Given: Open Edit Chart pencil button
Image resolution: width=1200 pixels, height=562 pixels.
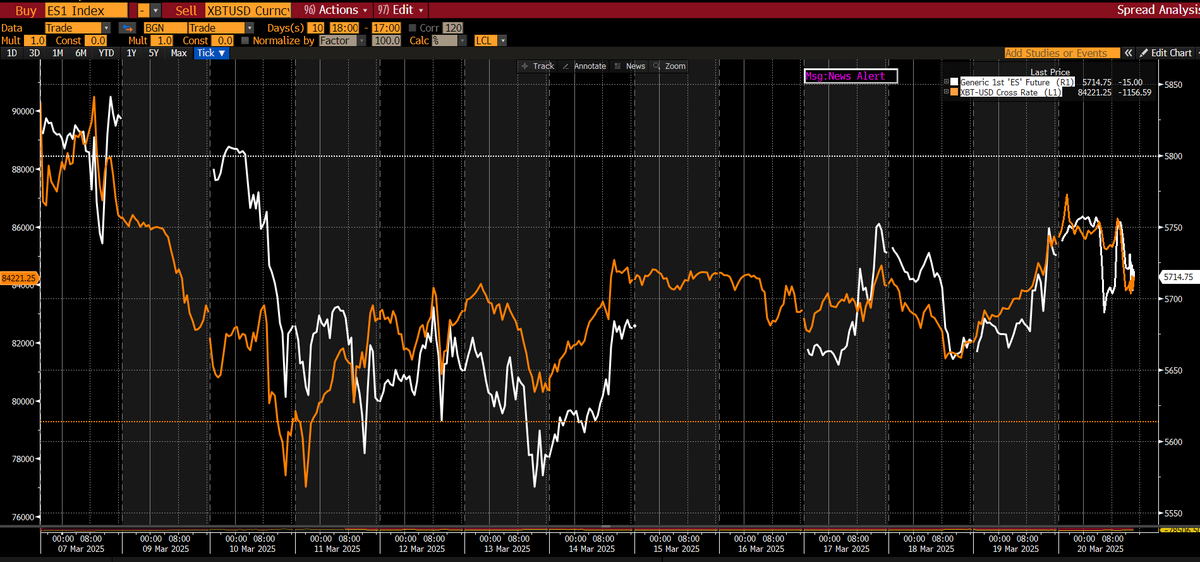Looking at the screenshot, I should (x=1165, y=52).
